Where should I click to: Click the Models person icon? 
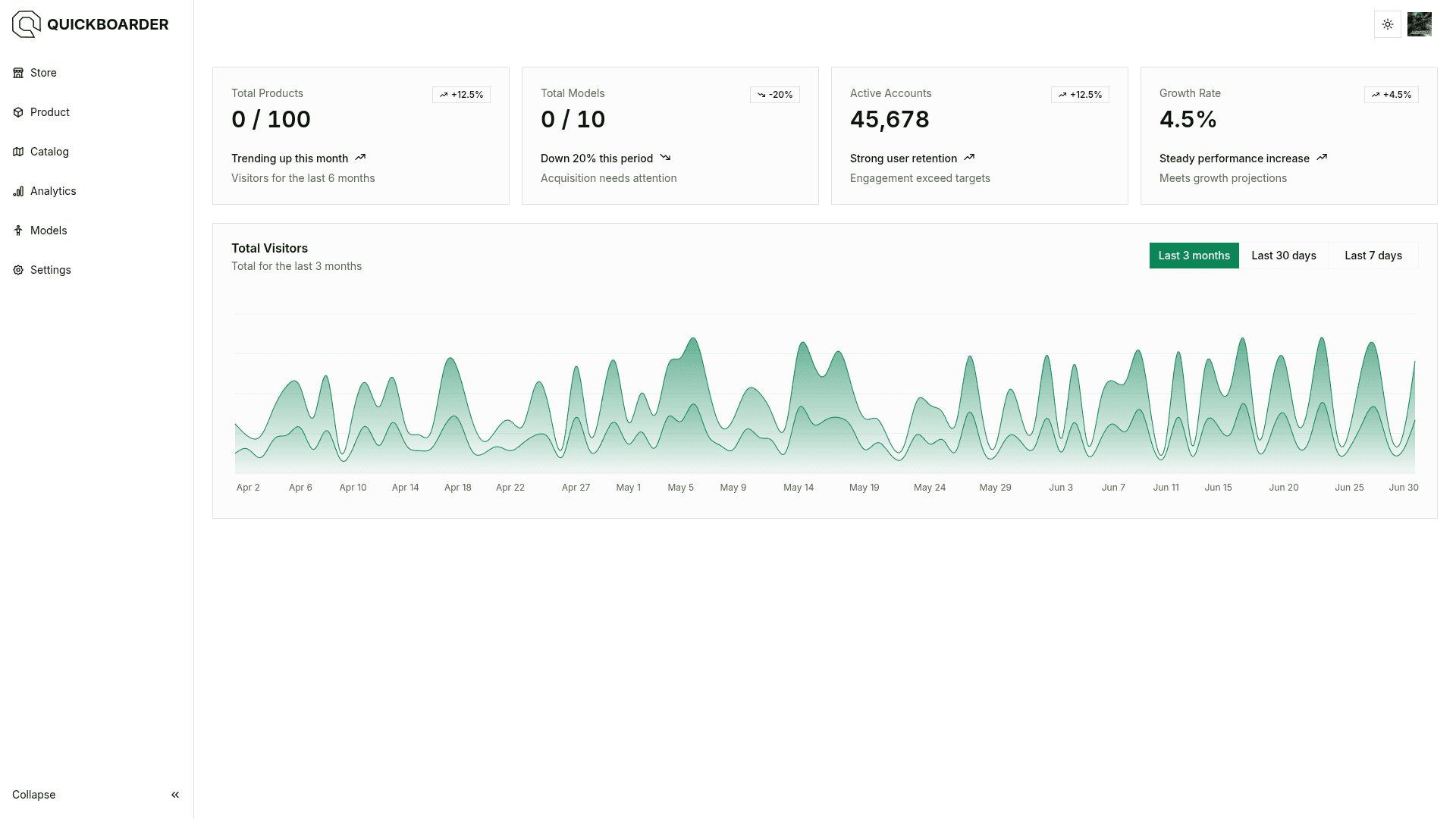(x=18, y=231)
